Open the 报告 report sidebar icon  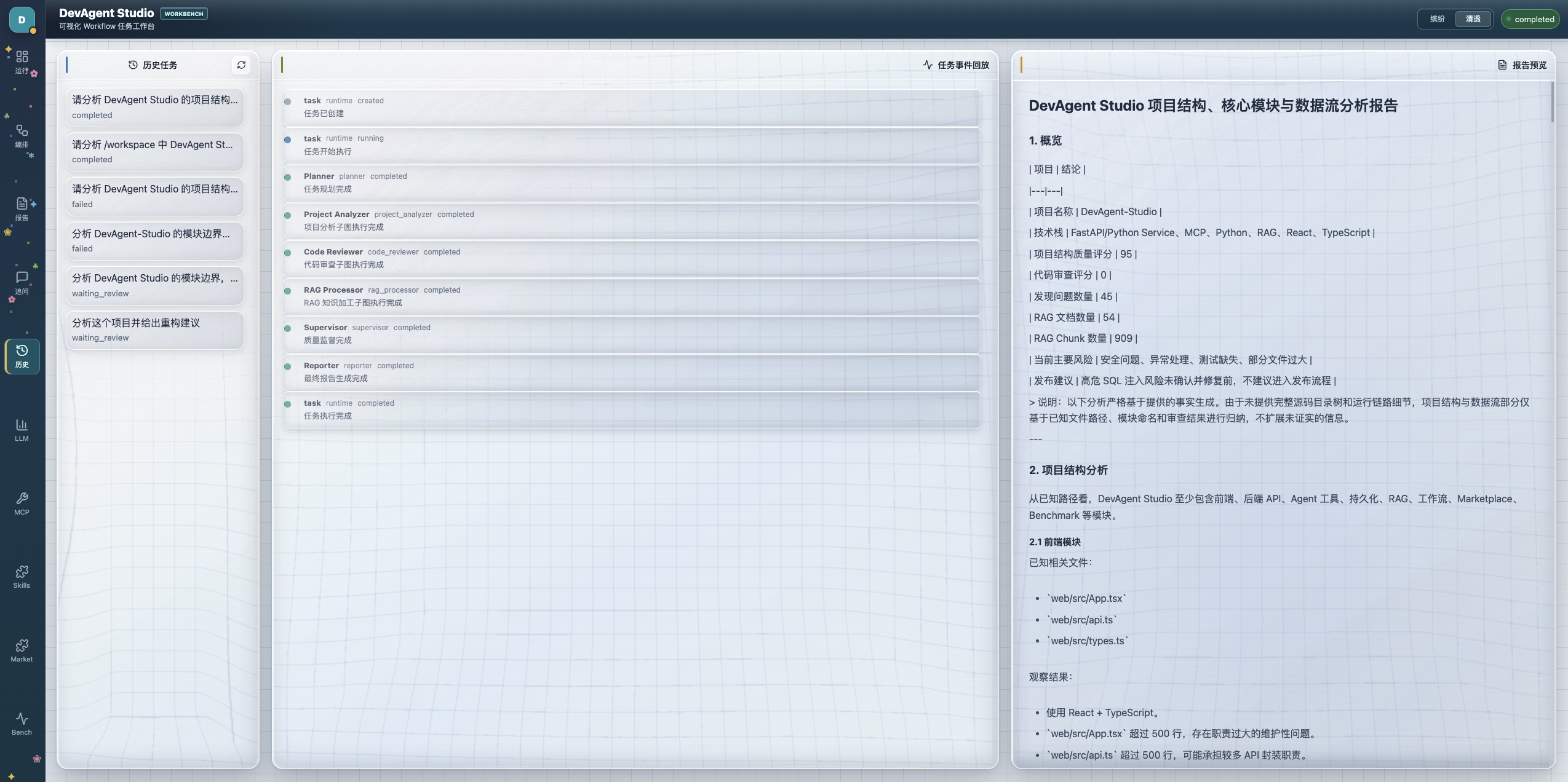tap(22, 208)
